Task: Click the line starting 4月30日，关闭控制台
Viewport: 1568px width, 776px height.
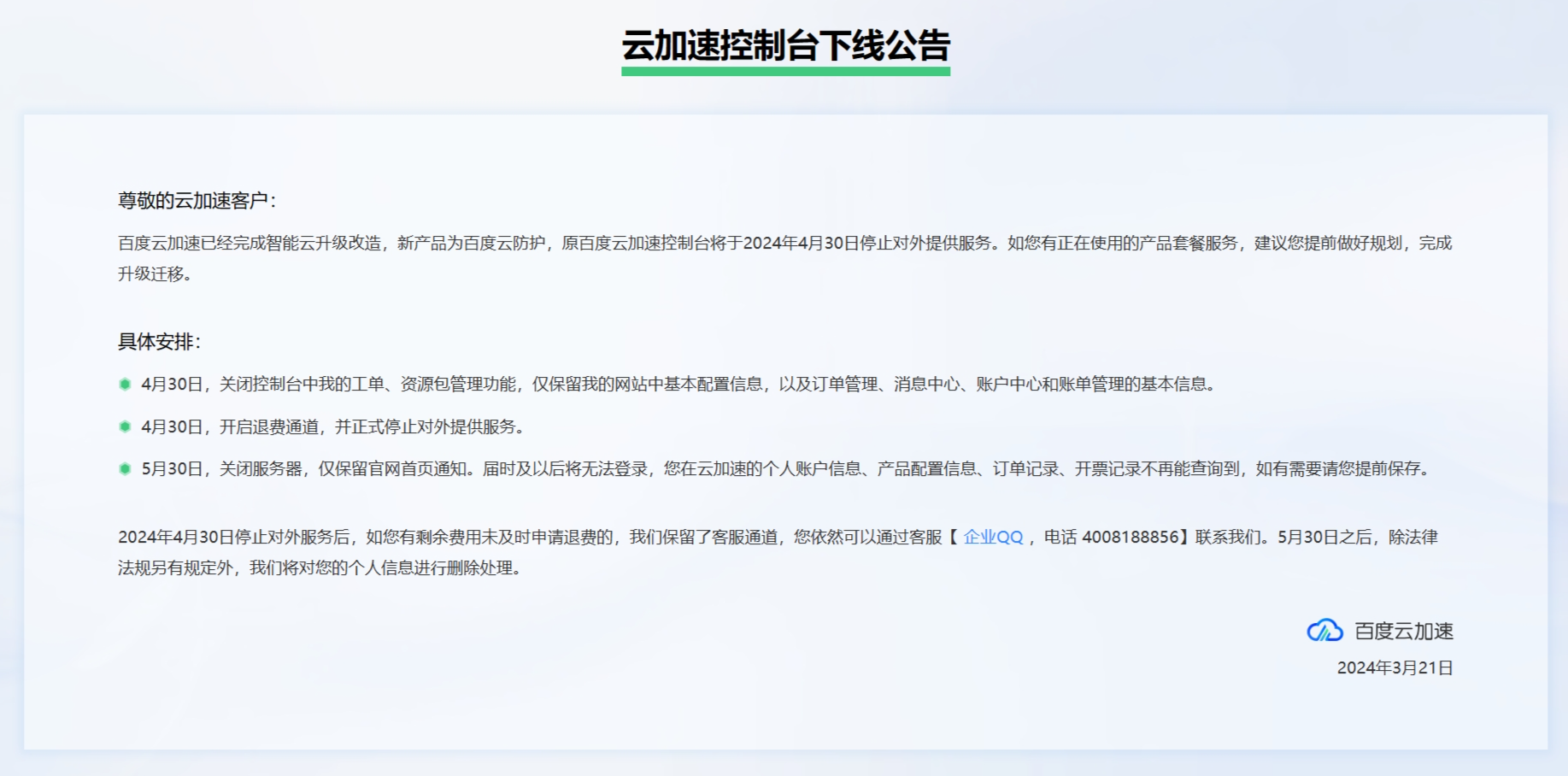Action: click(x=680, y=385)
